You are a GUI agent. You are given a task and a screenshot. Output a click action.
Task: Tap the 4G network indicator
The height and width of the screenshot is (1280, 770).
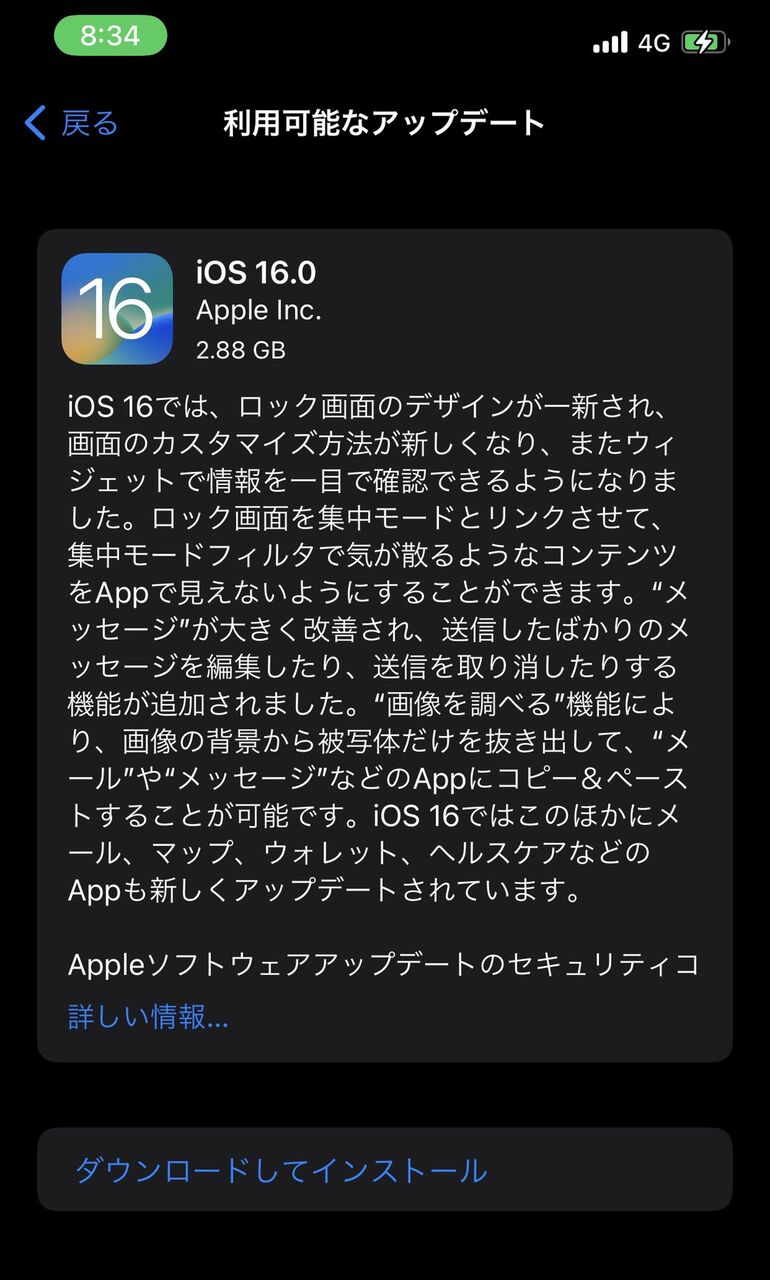click(x=653, y=42)
